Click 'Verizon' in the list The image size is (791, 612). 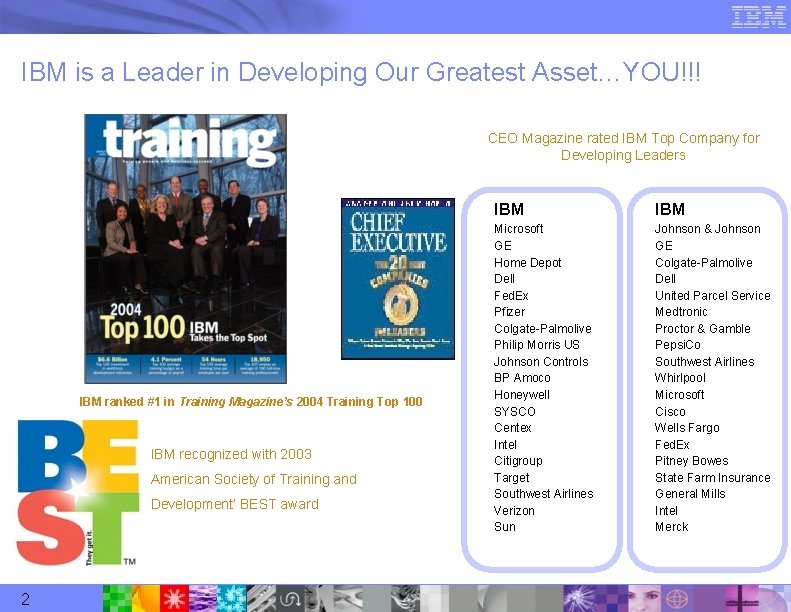pyautogui.click(x=514, y=510)
